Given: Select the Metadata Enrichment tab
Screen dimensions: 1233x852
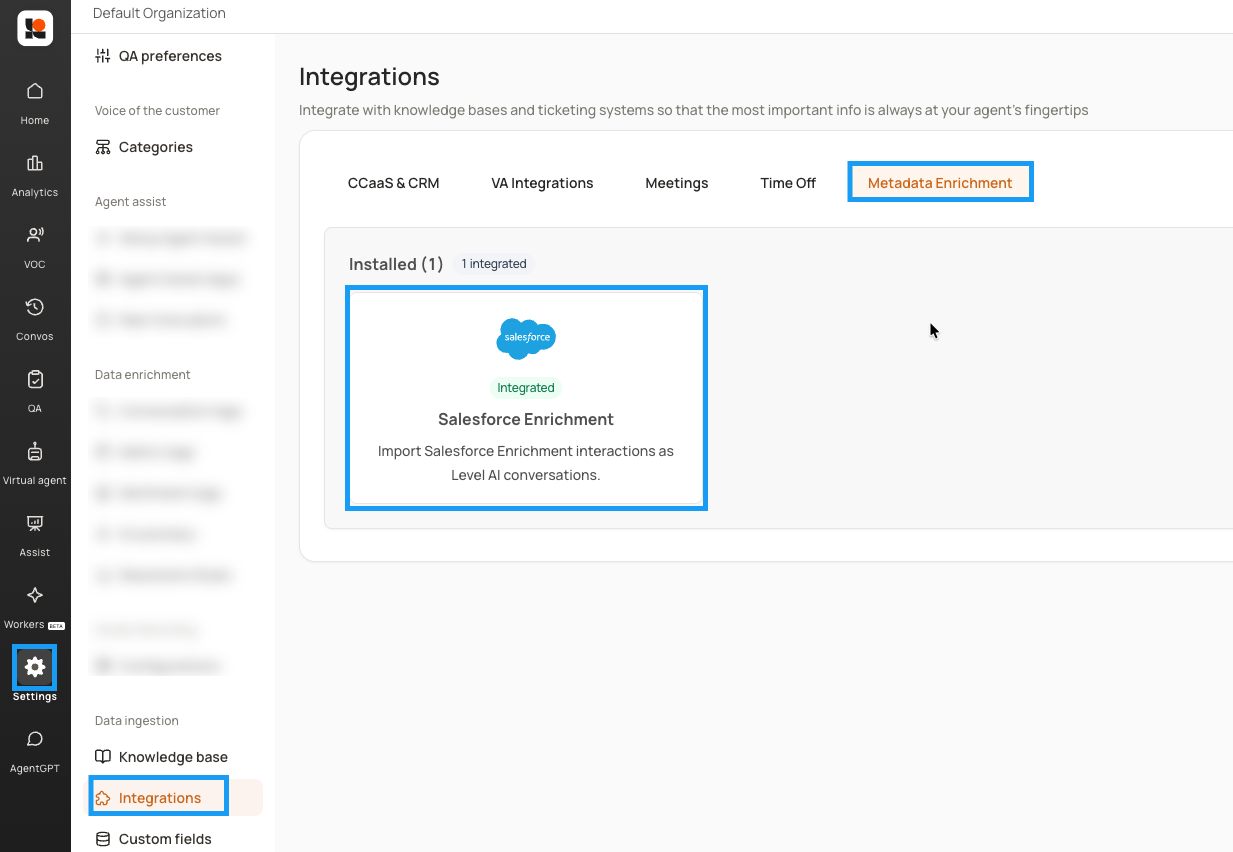Looking at the screenshot, I should coord(940,183).
